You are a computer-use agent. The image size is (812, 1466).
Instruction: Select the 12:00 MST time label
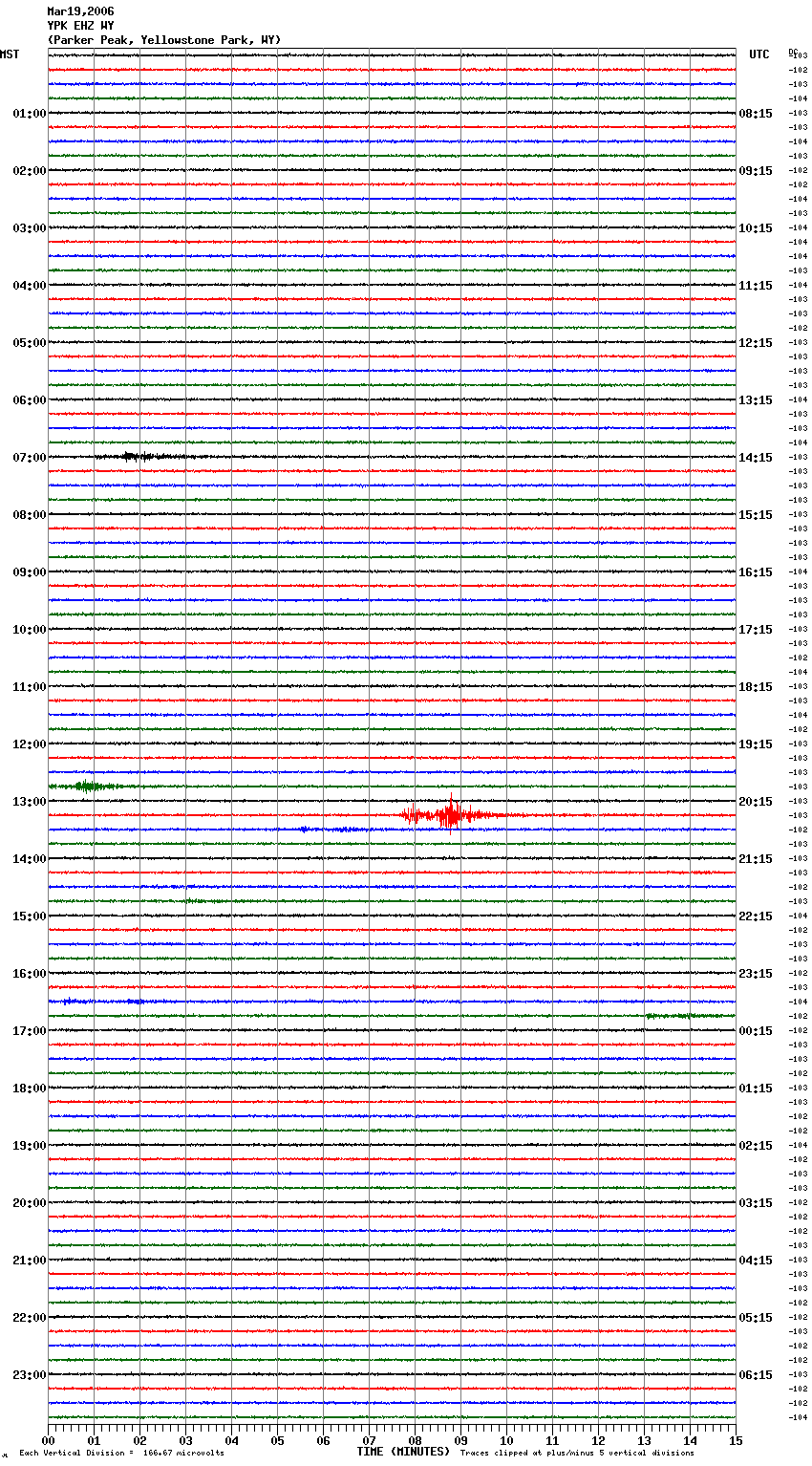[x=30, y=744]
